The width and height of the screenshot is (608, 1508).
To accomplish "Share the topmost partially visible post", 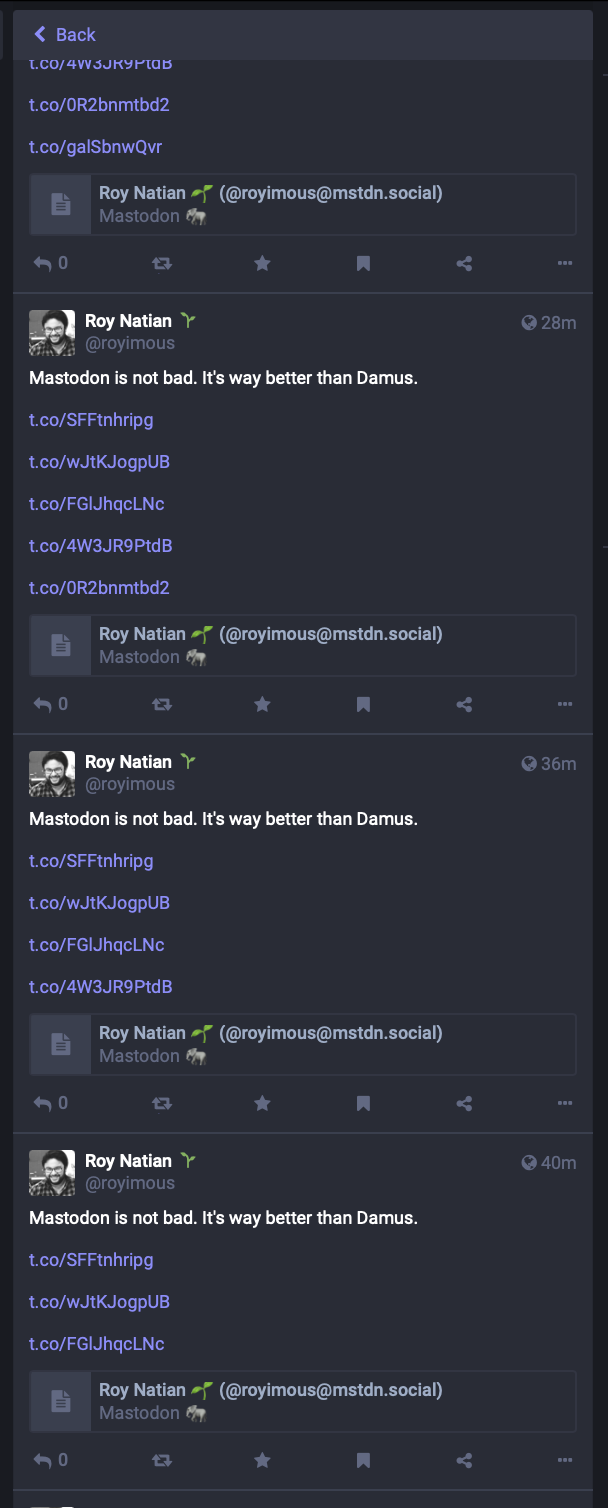I will tap(464, 264).
